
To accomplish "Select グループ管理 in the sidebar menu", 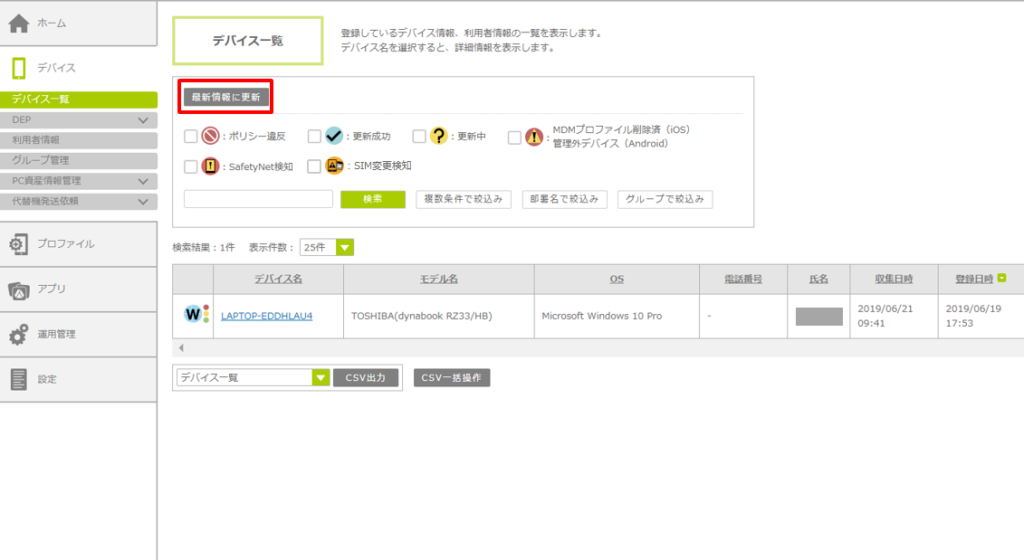I will tap(40, 160).
